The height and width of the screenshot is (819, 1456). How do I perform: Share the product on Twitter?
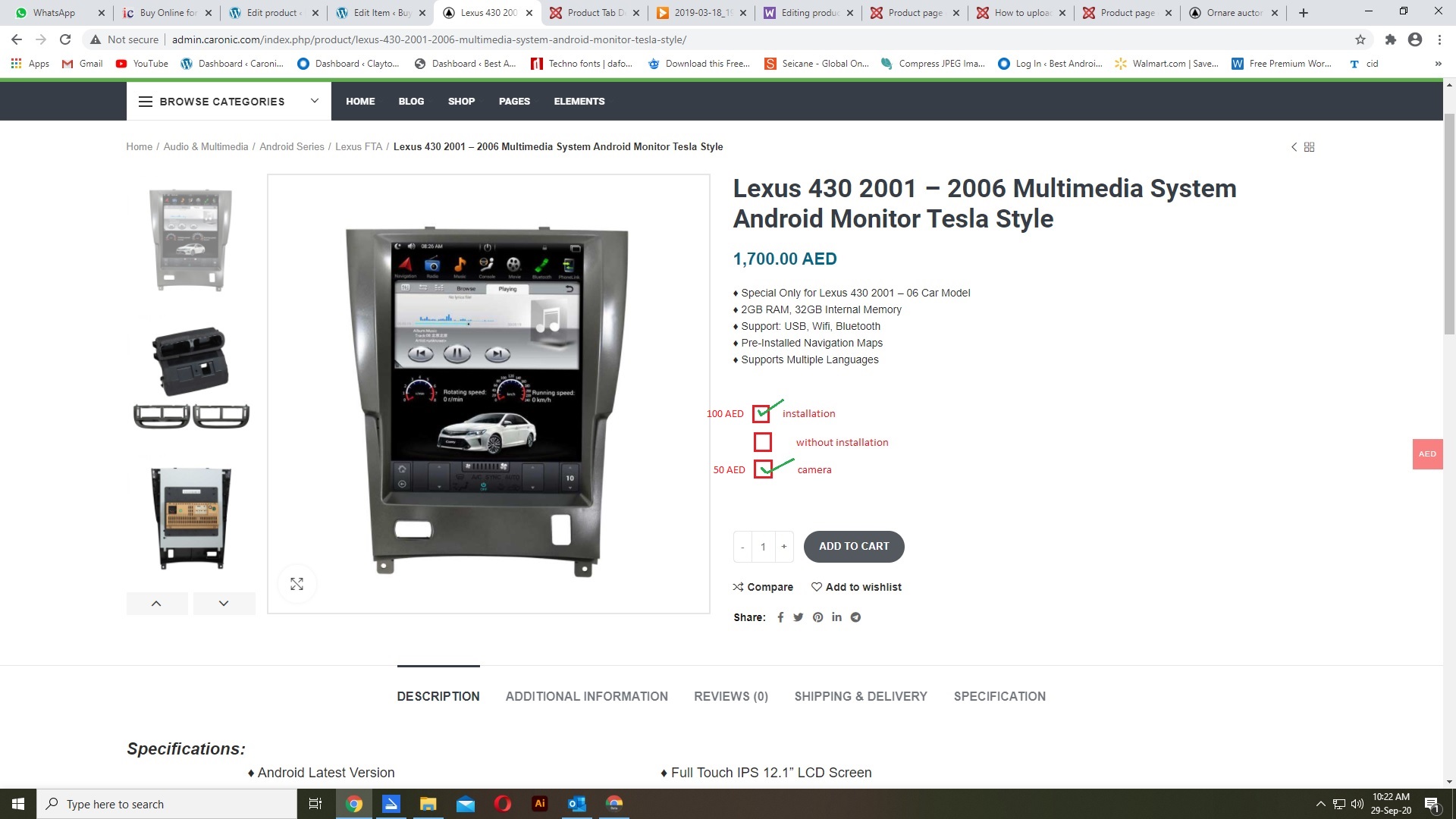click(799, 617)
